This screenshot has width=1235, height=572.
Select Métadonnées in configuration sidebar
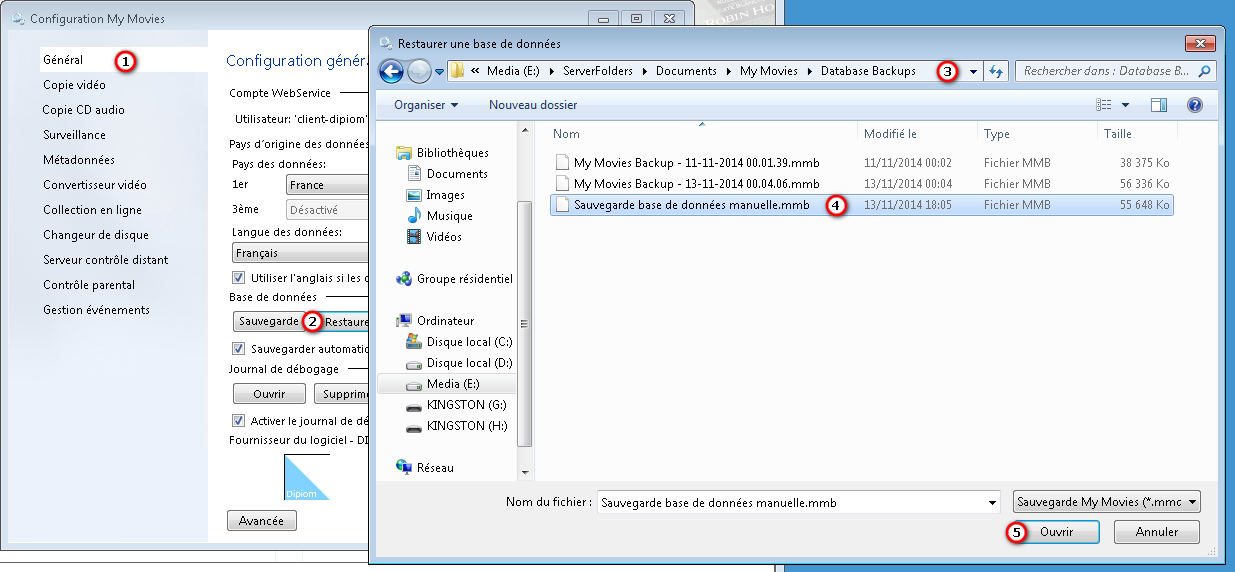tap(79, 160)
